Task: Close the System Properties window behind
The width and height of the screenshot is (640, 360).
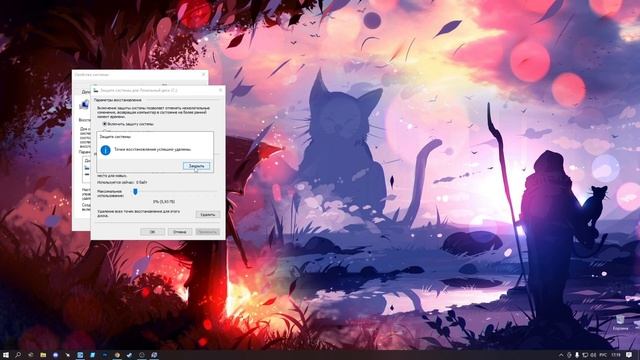Action: [204, 75]
